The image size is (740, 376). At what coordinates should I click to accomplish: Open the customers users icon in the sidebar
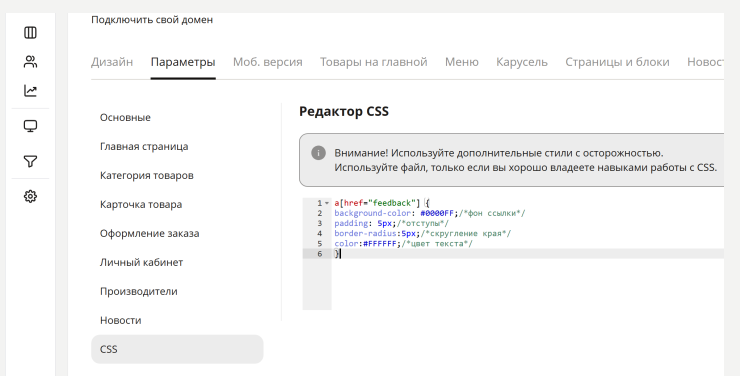tap(30, 62)
